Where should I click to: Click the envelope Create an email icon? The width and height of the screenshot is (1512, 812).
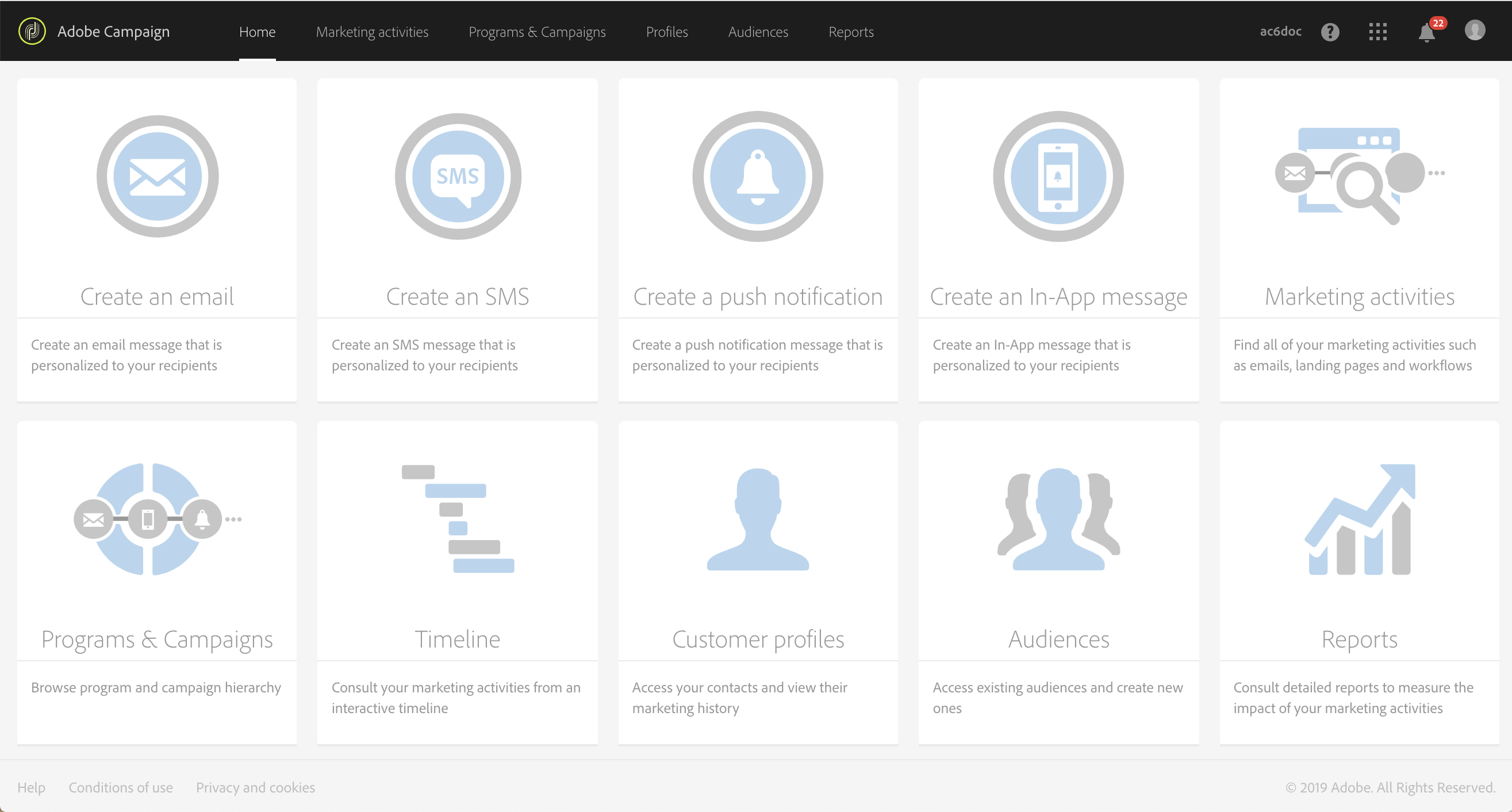tap(158, 176)
